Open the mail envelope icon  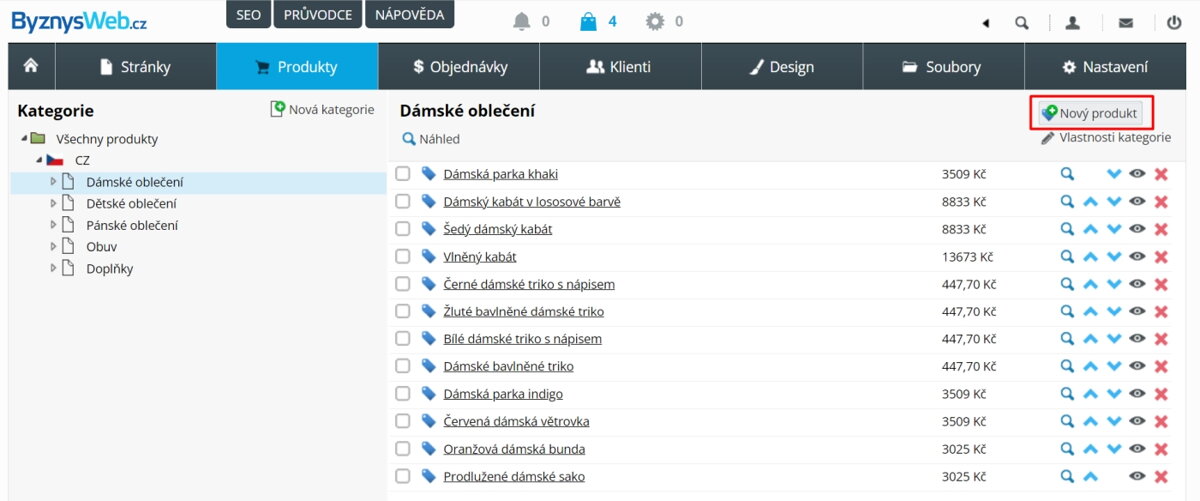pyautogui.click(x=1125, y=22)
